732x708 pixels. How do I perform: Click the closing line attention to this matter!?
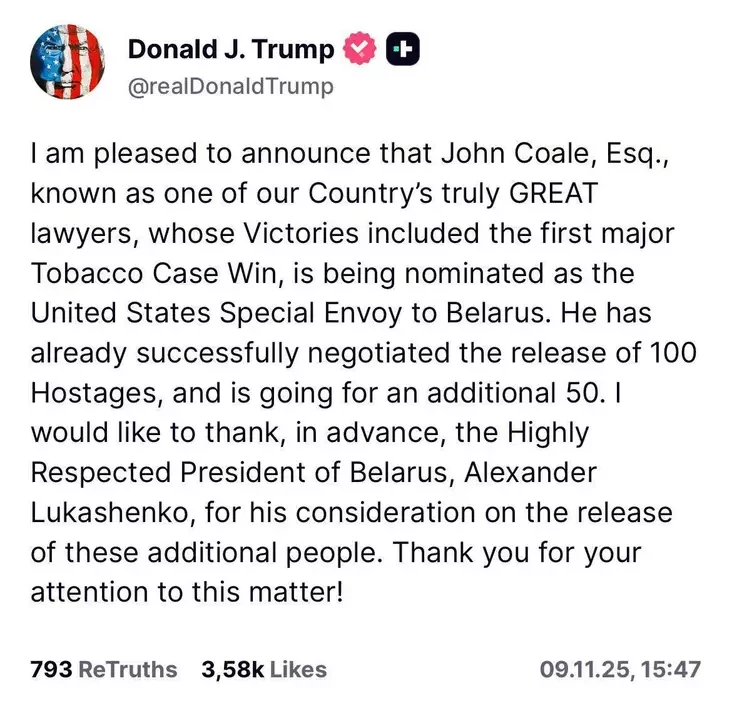click(187, 590)
